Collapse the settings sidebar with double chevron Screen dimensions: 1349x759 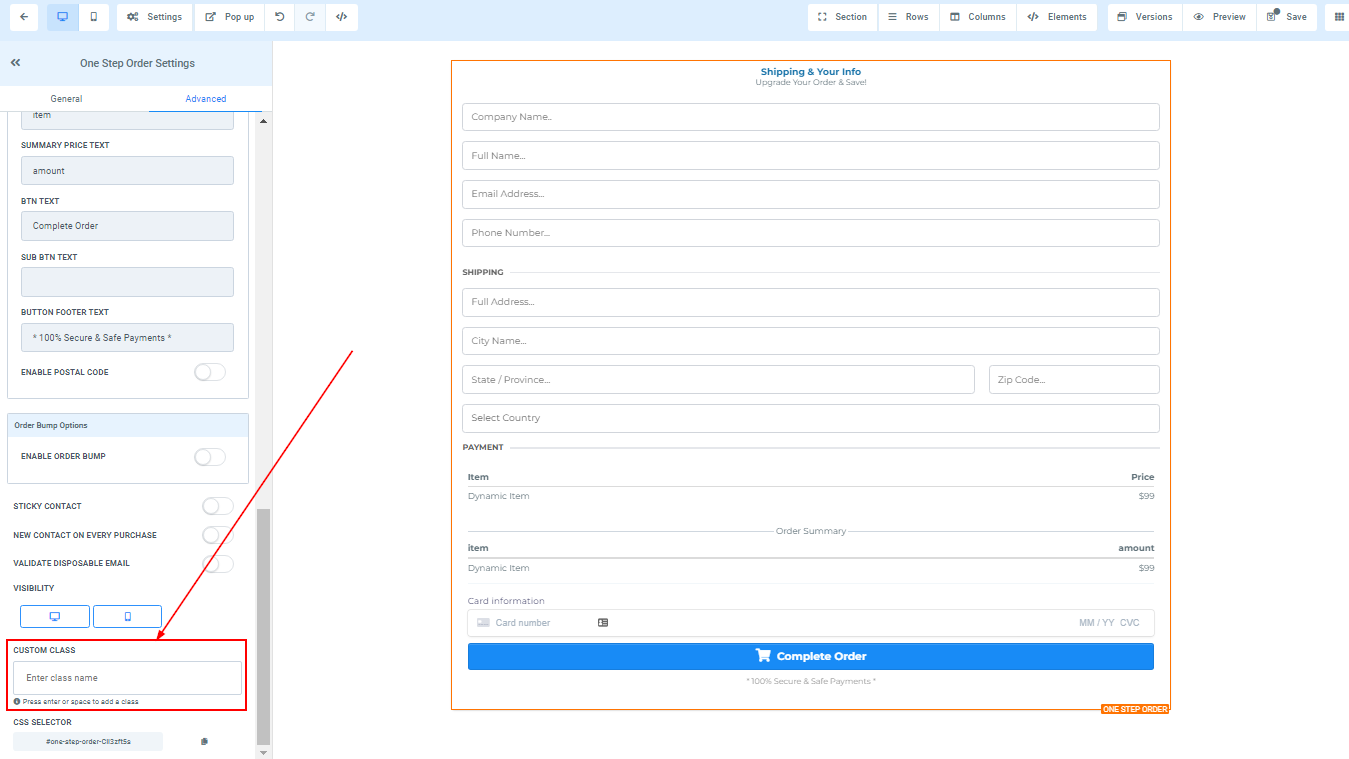pyautogui.click(x=16, y=63)
